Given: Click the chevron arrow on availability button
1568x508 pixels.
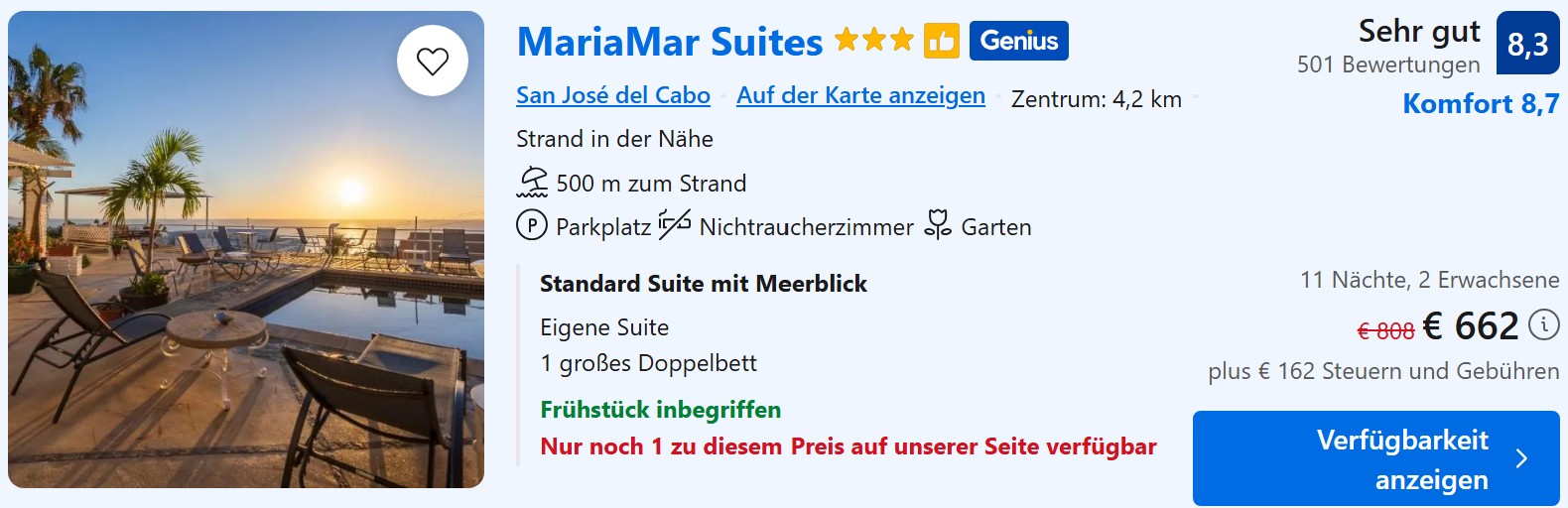Looking at the screenshot, I should click(1521, 458).
